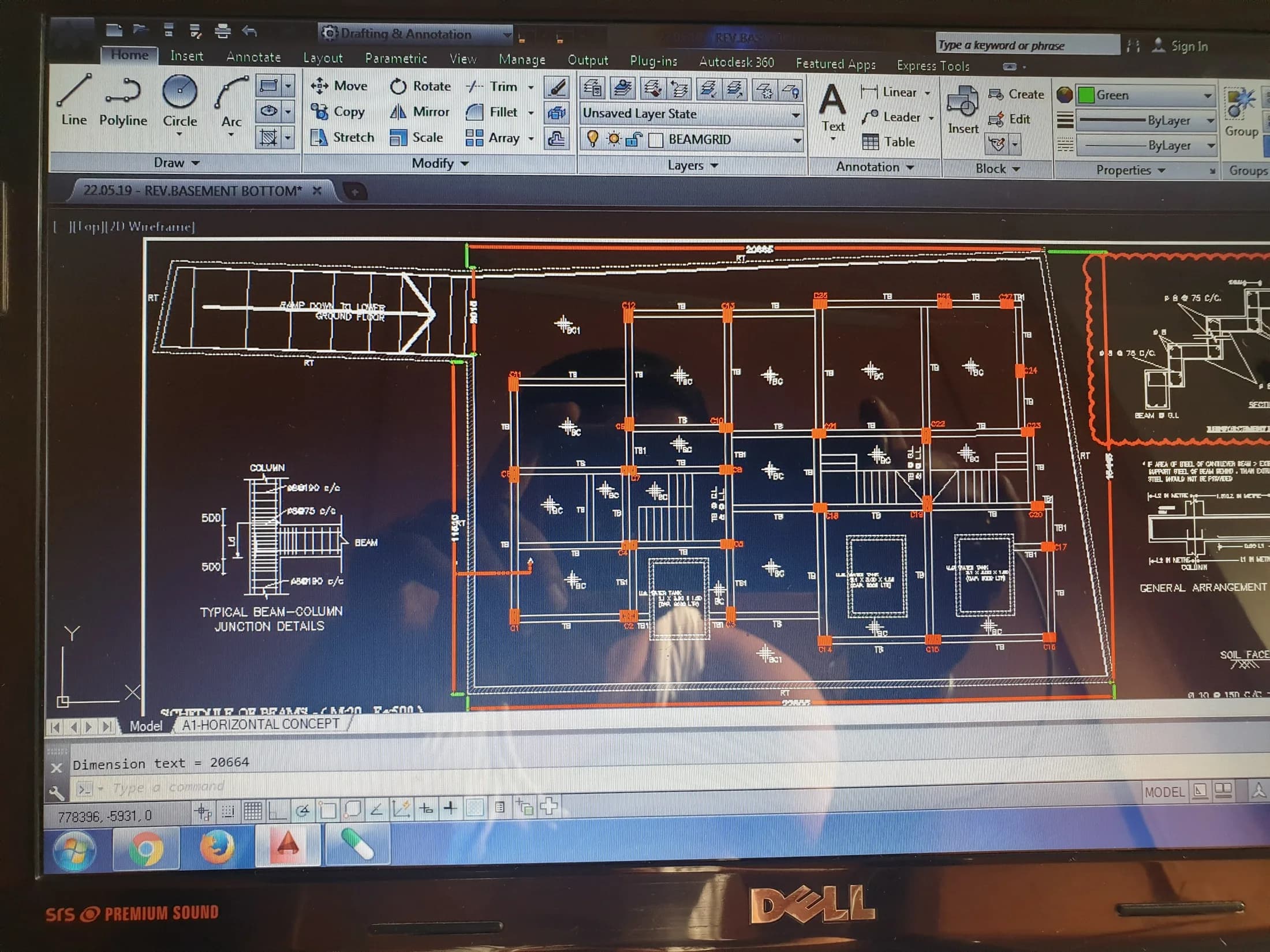The image size is (1270, 952).
Task: Open Firefox from the taskbar
Action: click(x=217, y=848)
